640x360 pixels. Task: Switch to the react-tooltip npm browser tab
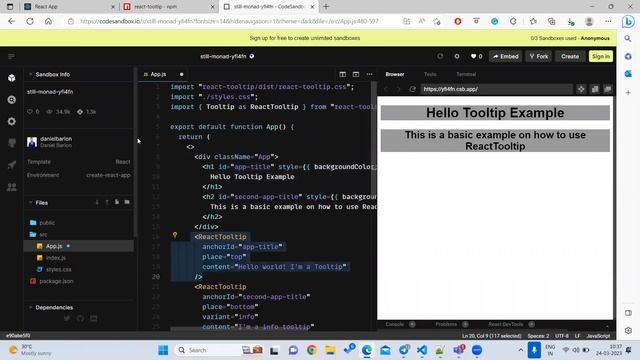pos(169,7)
